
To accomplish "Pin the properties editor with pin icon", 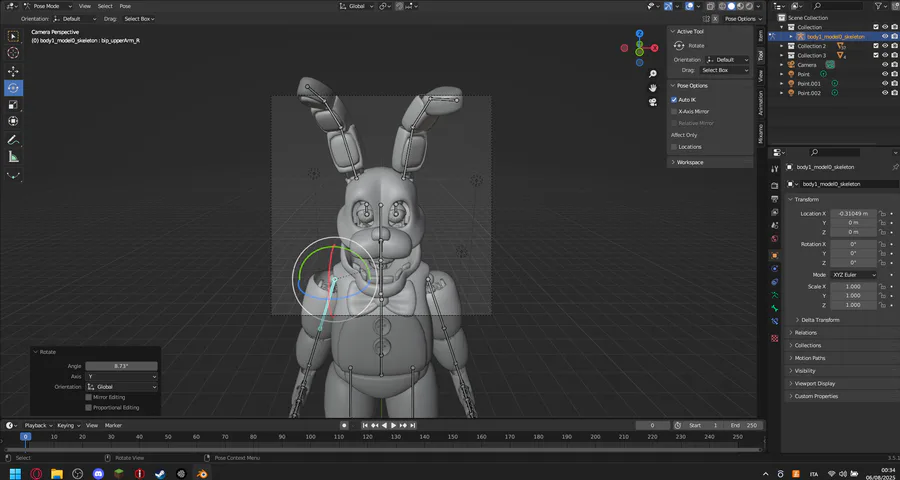I will click(895, 167).
